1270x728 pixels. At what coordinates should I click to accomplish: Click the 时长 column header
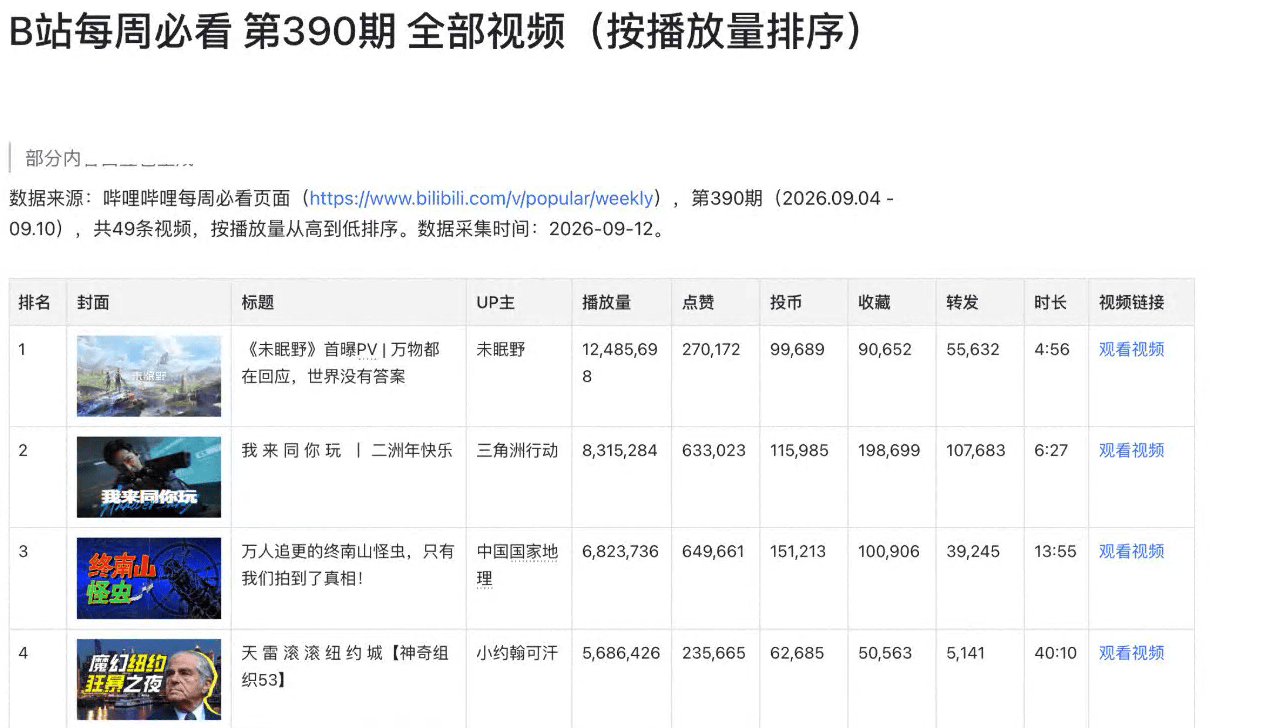click(1050, 302)
